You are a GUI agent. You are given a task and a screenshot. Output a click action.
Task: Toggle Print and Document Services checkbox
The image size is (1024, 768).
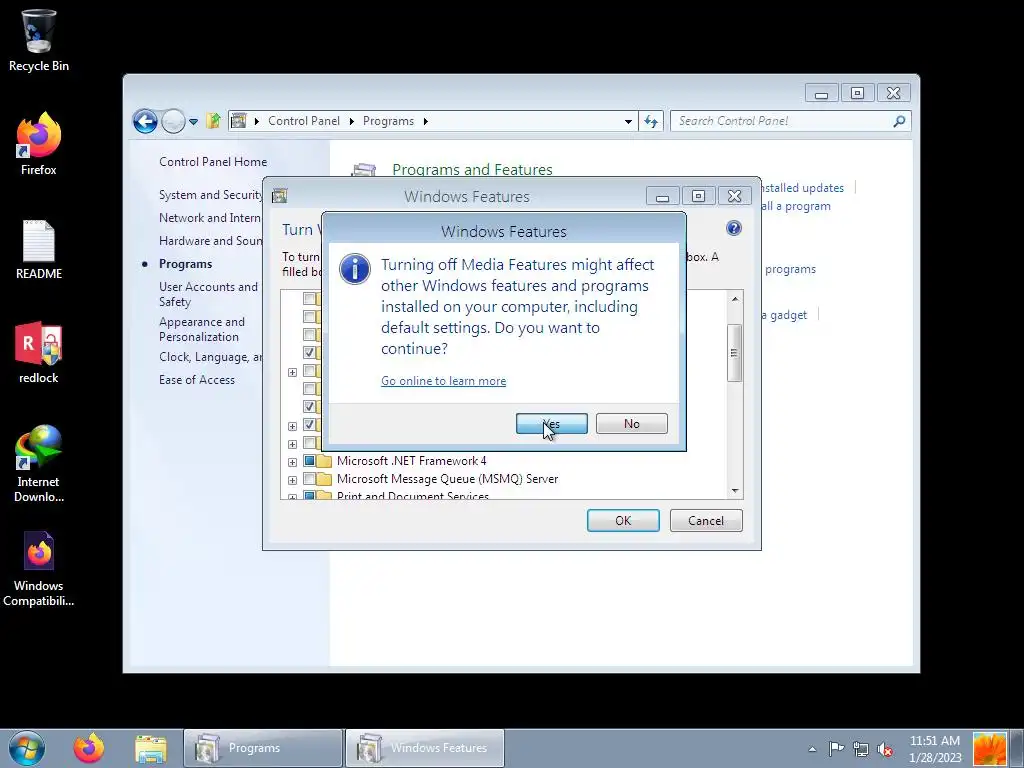point(310,496)
